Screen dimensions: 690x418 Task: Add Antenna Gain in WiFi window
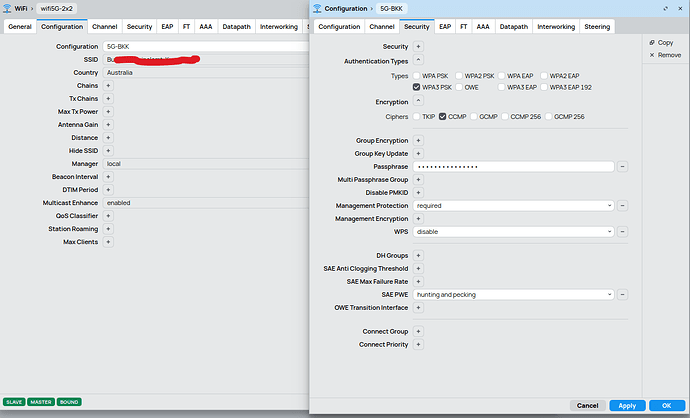click(x=108, y=125)
